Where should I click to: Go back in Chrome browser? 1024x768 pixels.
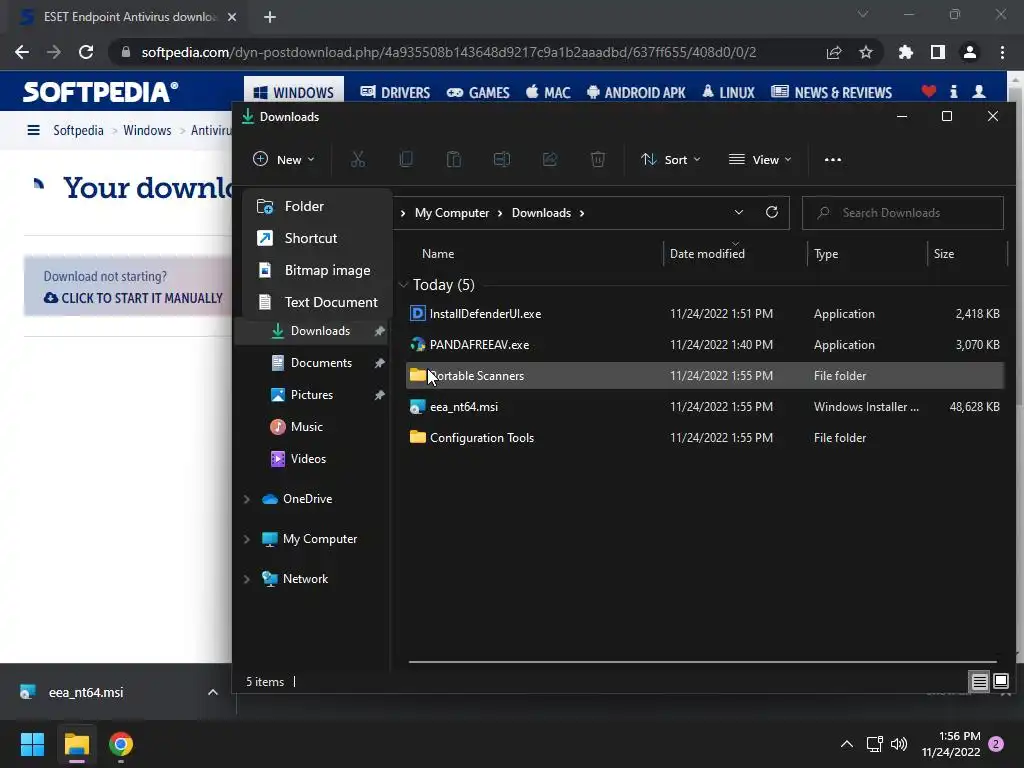click(x=22, y=52)
